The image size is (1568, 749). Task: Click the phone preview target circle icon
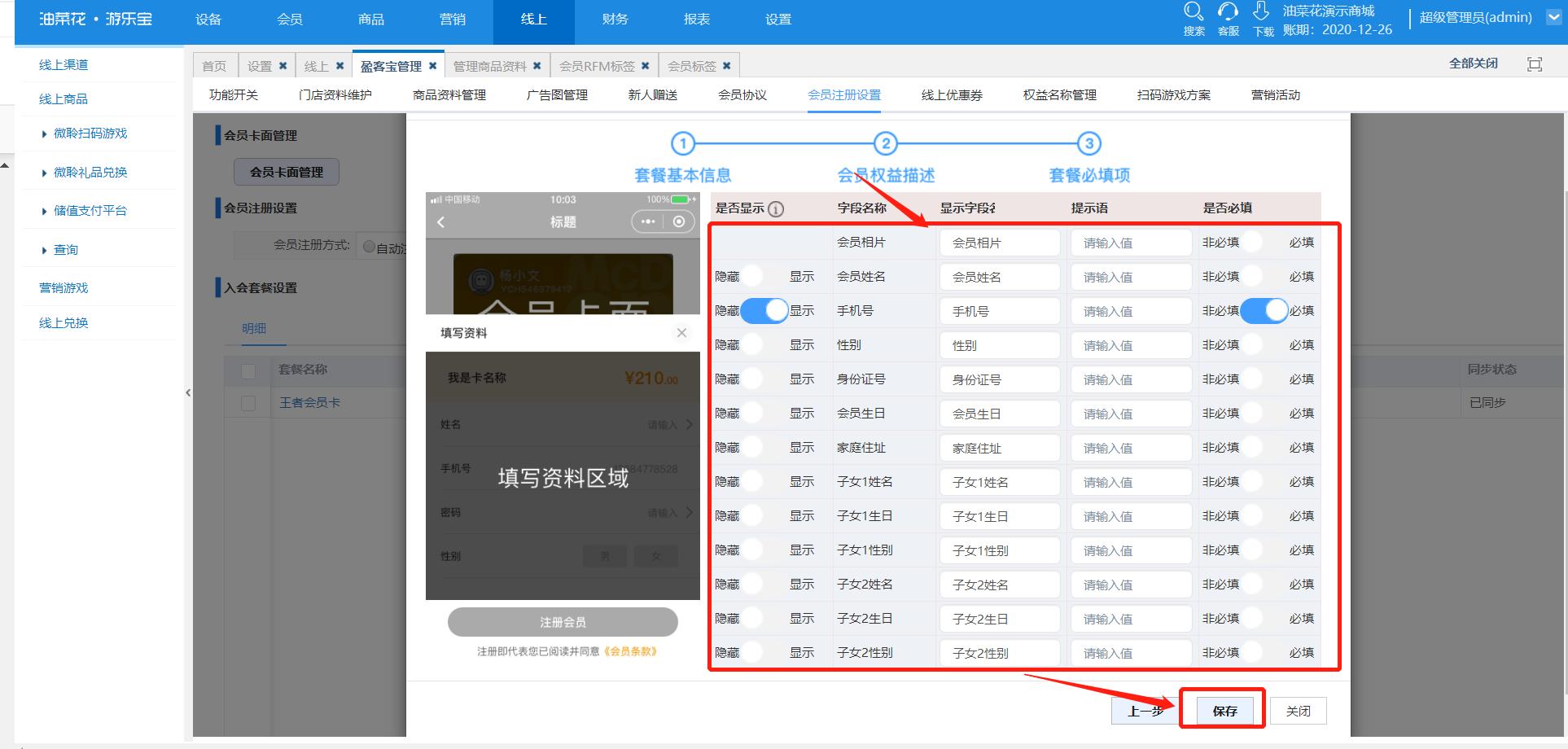pyautogui.click(x=679, y=221)
